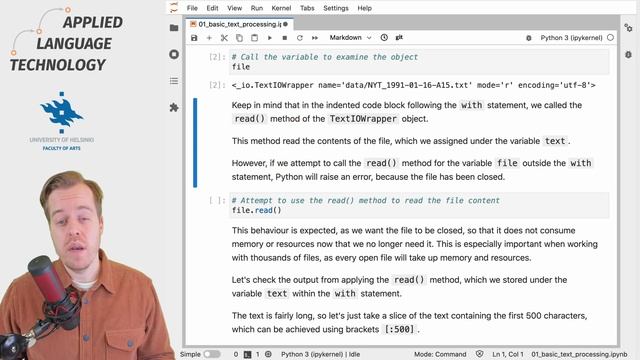Screen dimensions: 640x360
Task: Close the notebook tab via its unsaved dot
Action: pos(286,24)
